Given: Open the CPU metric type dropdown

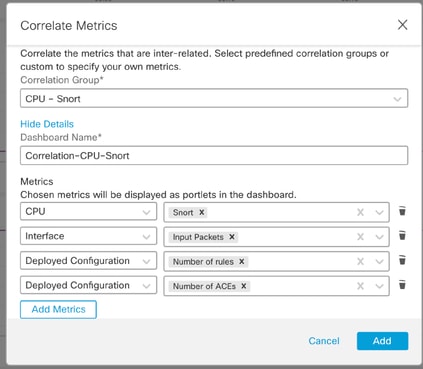Looking at the screenshot, I should 88,211.
